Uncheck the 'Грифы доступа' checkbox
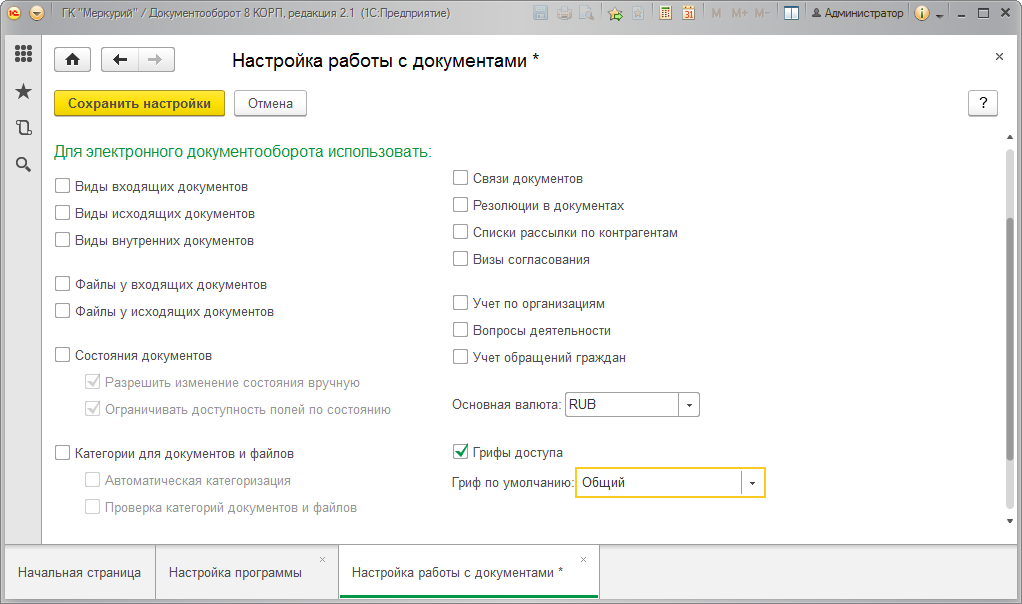The height and width of the screenshot is (604, 1022). coord(460,452)
